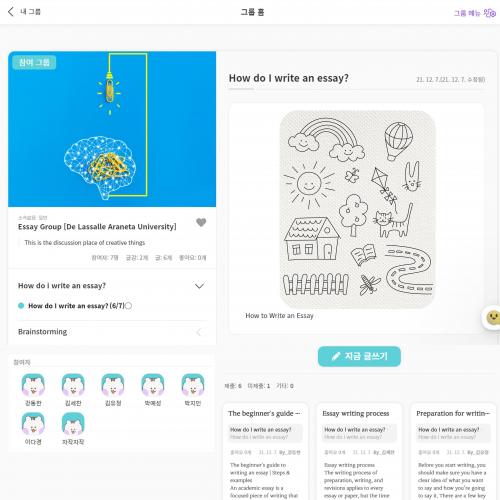Open the group menu settings icon

(x=490, y=13)
